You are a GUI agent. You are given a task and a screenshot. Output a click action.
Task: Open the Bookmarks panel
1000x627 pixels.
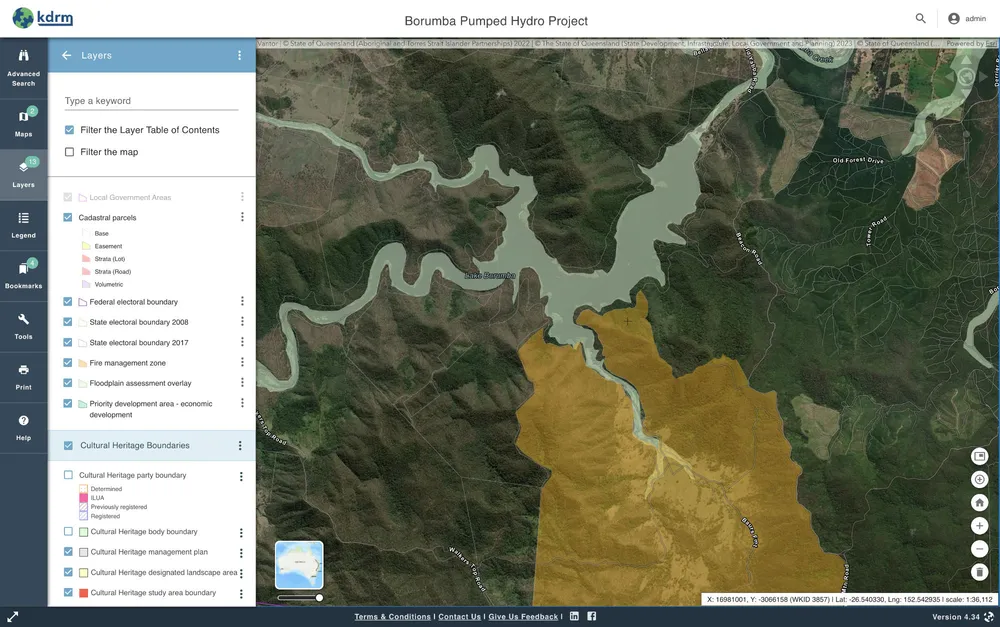pos(23,272)
